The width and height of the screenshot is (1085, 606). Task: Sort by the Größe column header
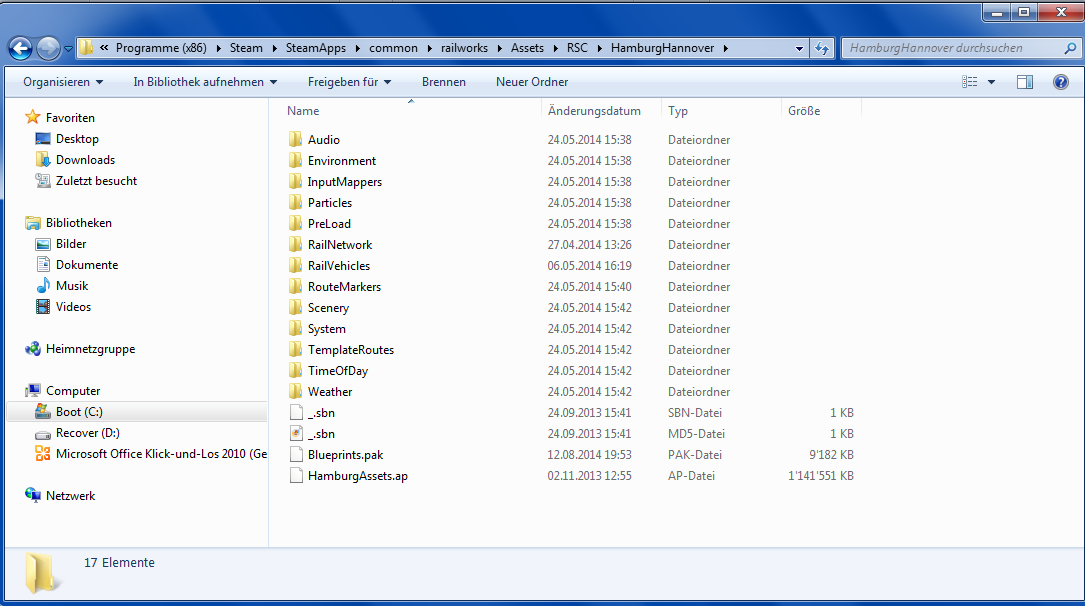point(804,111)
